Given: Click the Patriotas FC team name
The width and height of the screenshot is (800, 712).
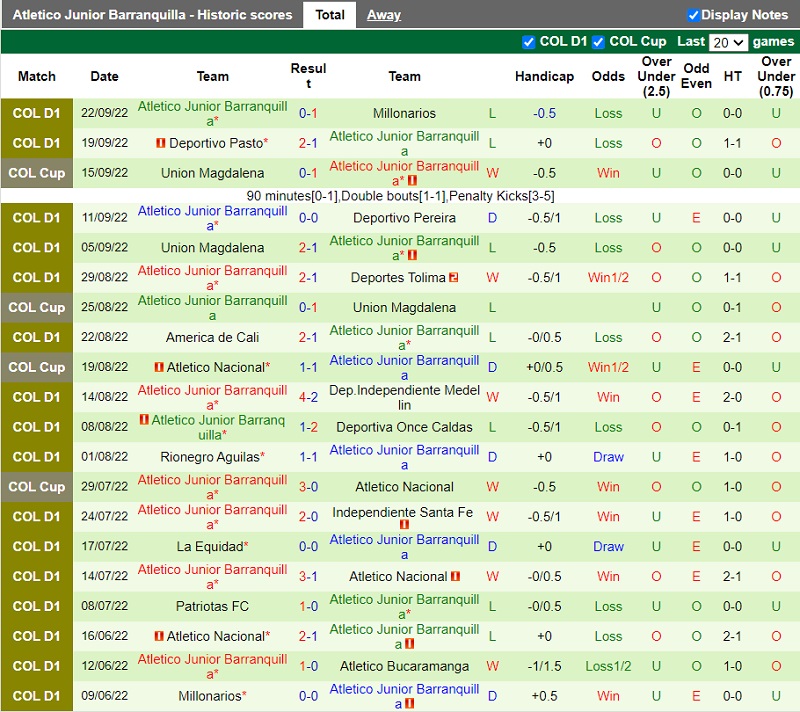Looking at the screenshot, I should [212, 606].
